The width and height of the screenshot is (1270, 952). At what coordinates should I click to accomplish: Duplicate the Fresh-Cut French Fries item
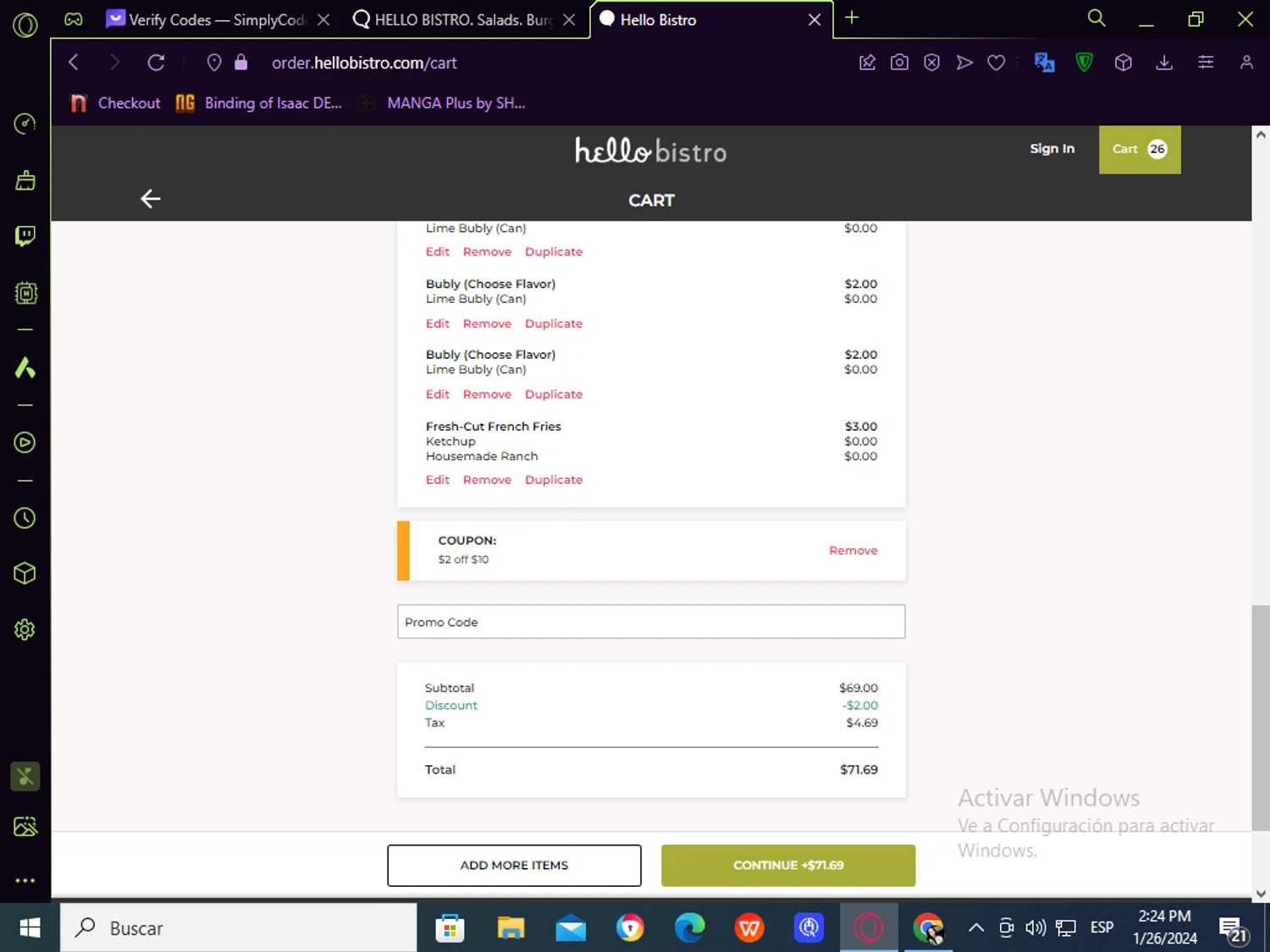tap(554, 480)
